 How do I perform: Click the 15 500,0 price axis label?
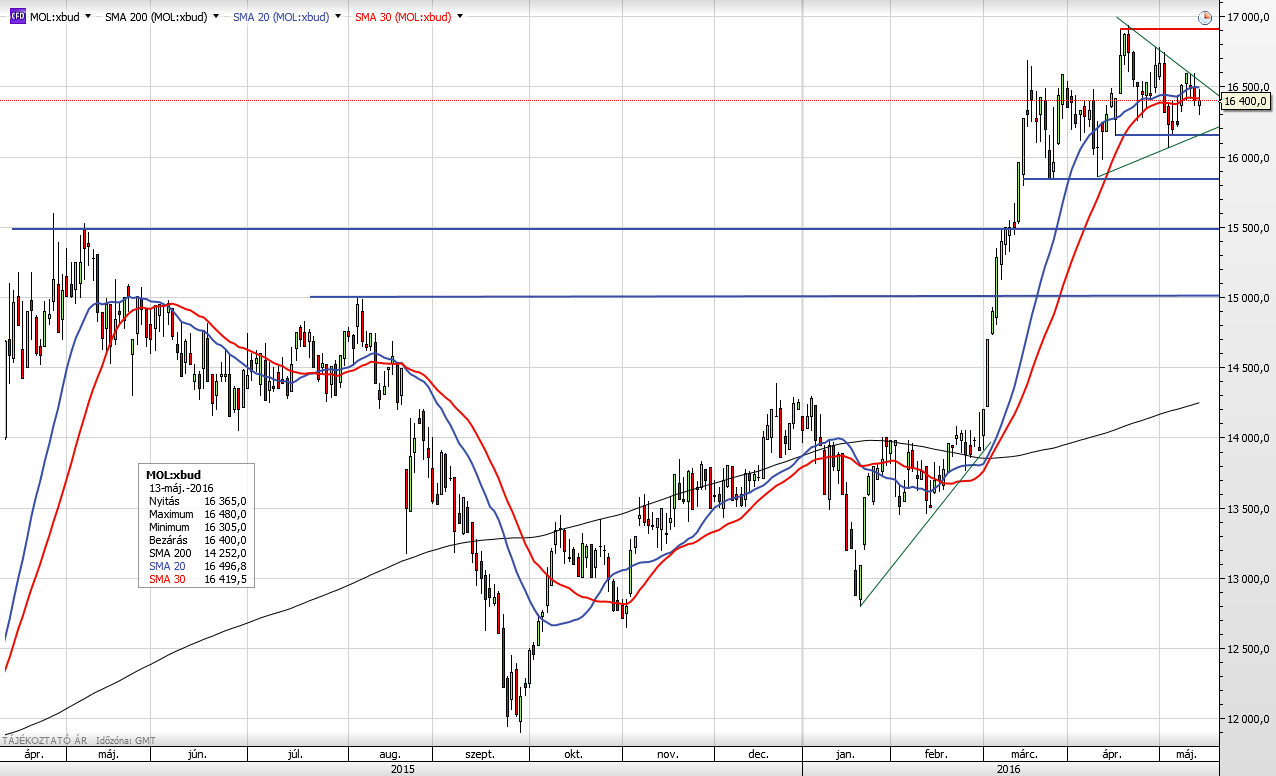(1248, 228)
